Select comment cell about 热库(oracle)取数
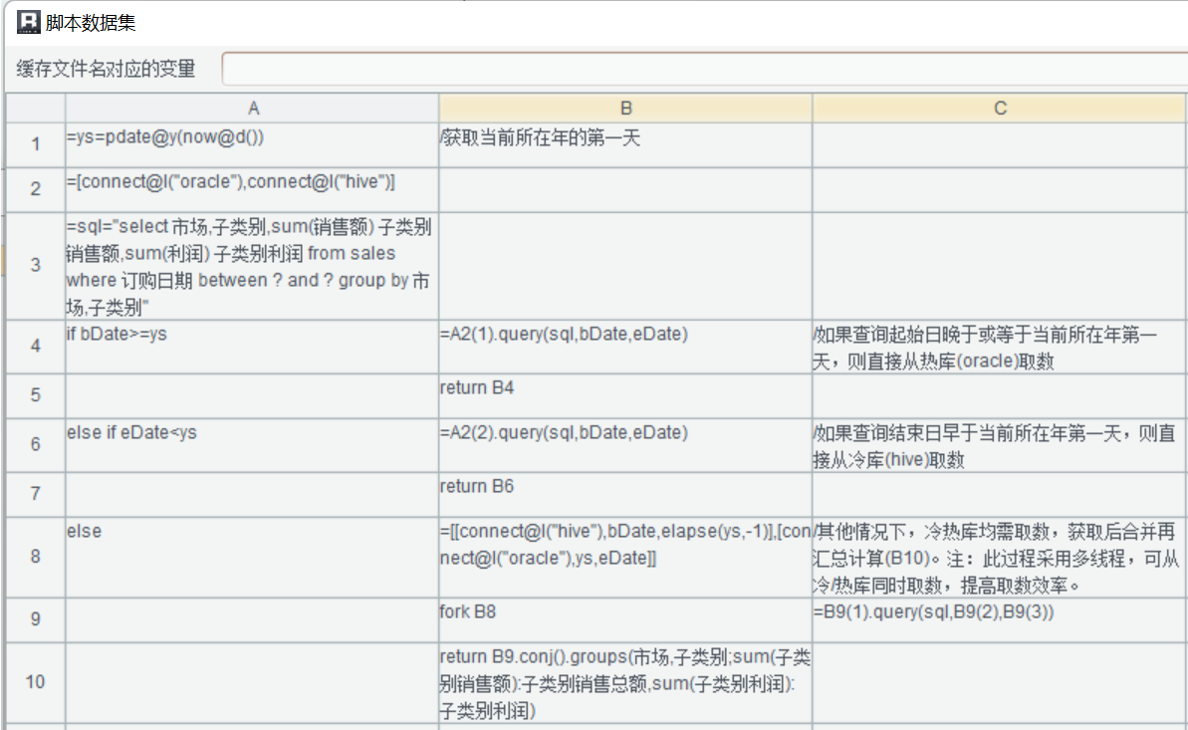The image size is (1188, 730). pos(999,347)
